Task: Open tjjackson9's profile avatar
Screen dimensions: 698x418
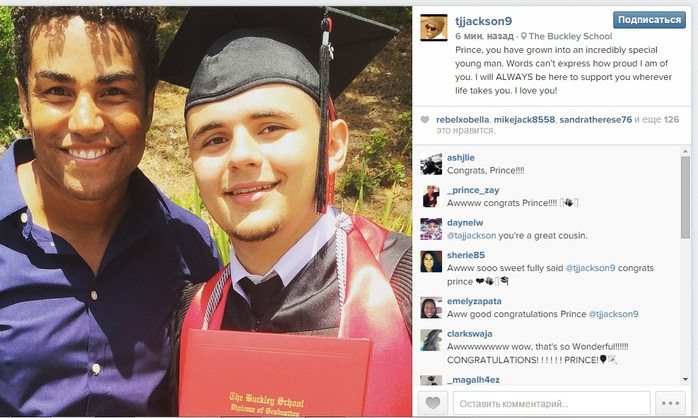Action: click(434, 27)
